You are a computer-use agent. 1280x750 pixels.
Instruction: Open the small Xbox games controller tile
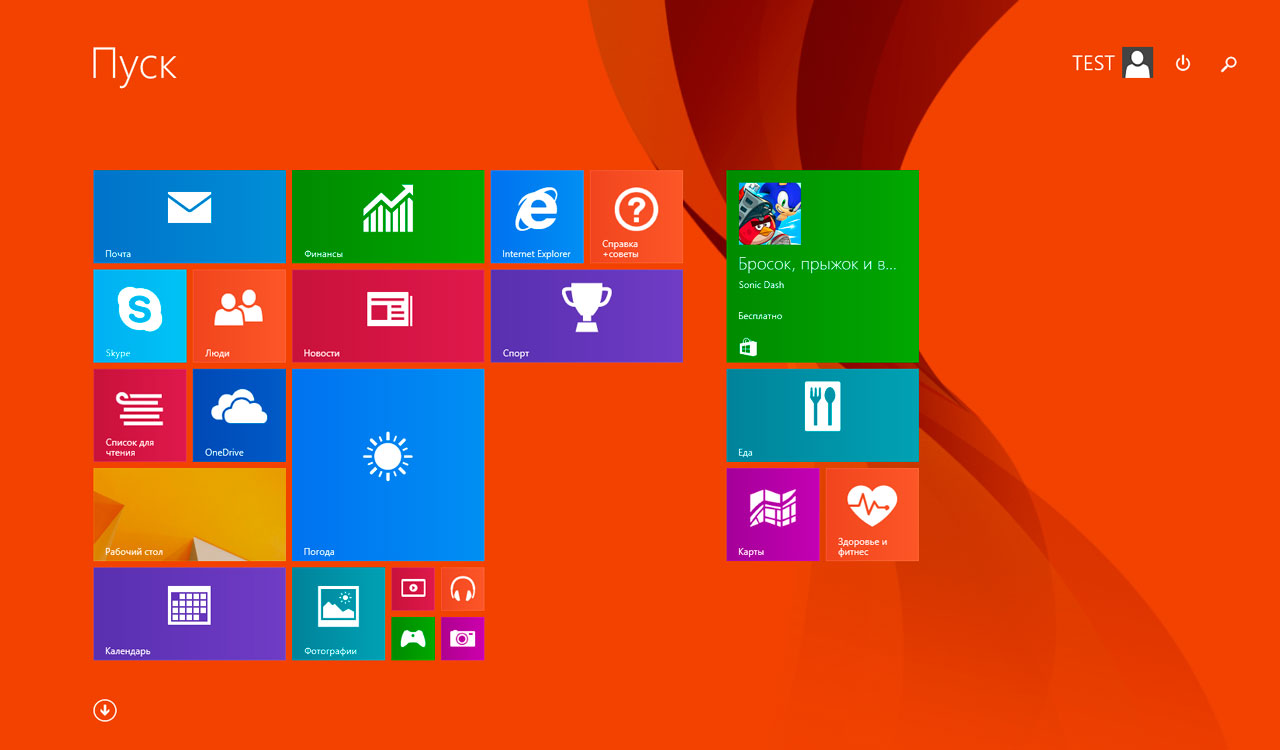pyautogui.click(x=413, y=638)
